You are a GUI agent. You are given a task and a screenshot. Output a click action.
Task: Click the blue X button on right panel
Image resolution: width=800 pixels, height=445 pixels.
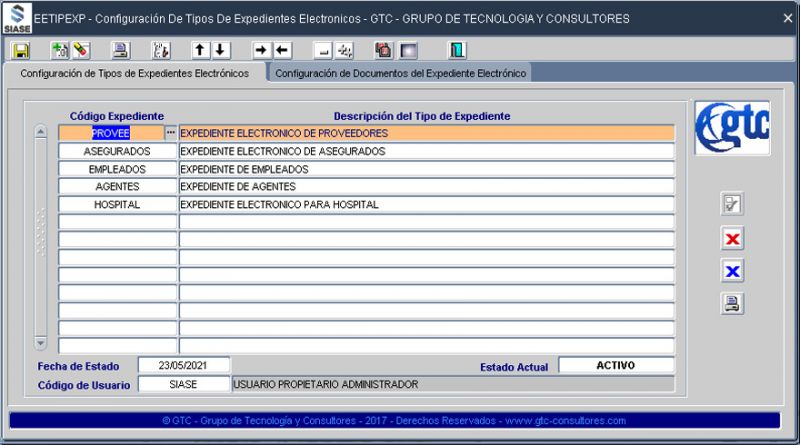point(733,271)
